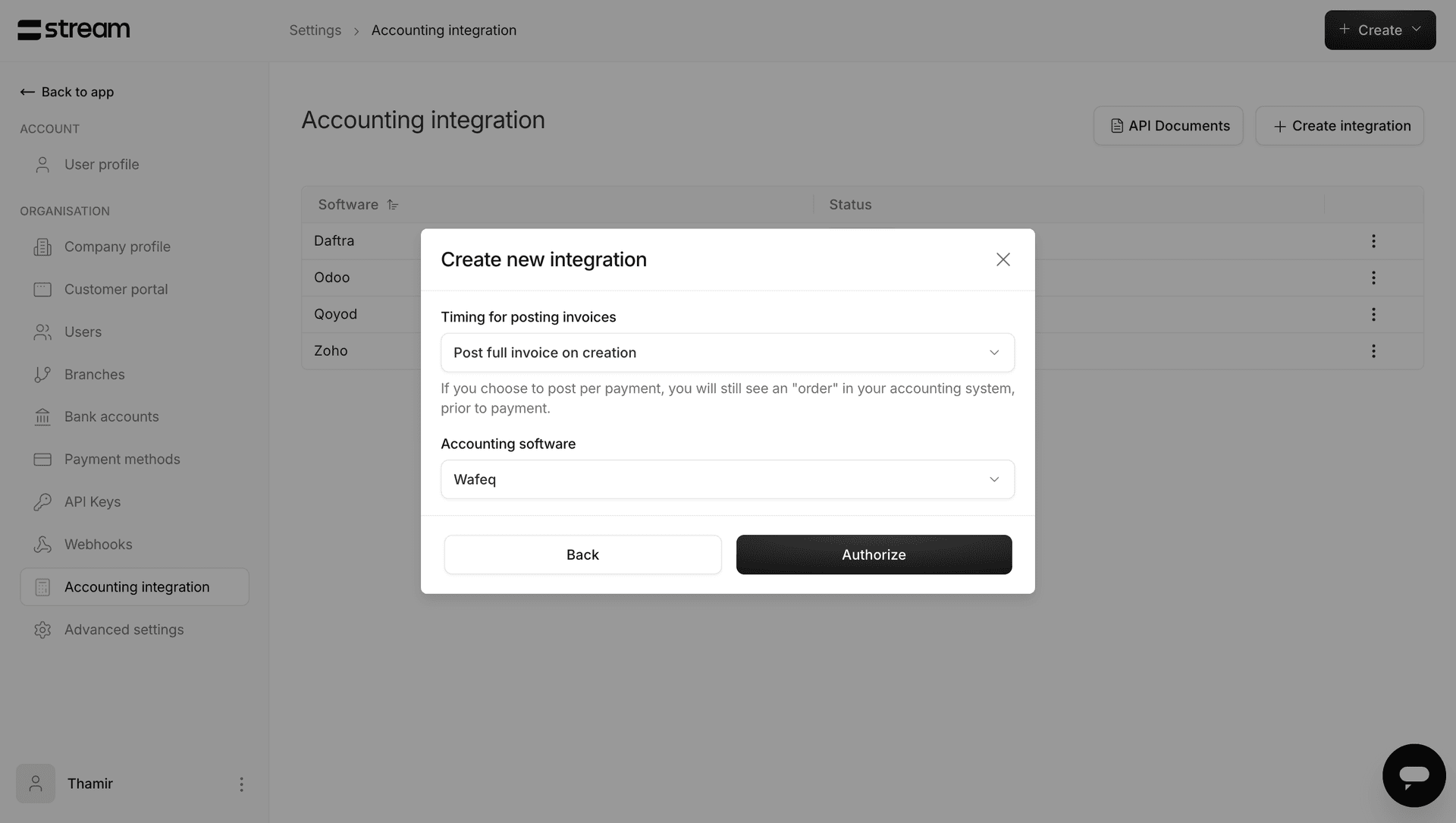Click the Webhooks icon
This screenshot has width=1456, height=823.
[x=42, y=544]
